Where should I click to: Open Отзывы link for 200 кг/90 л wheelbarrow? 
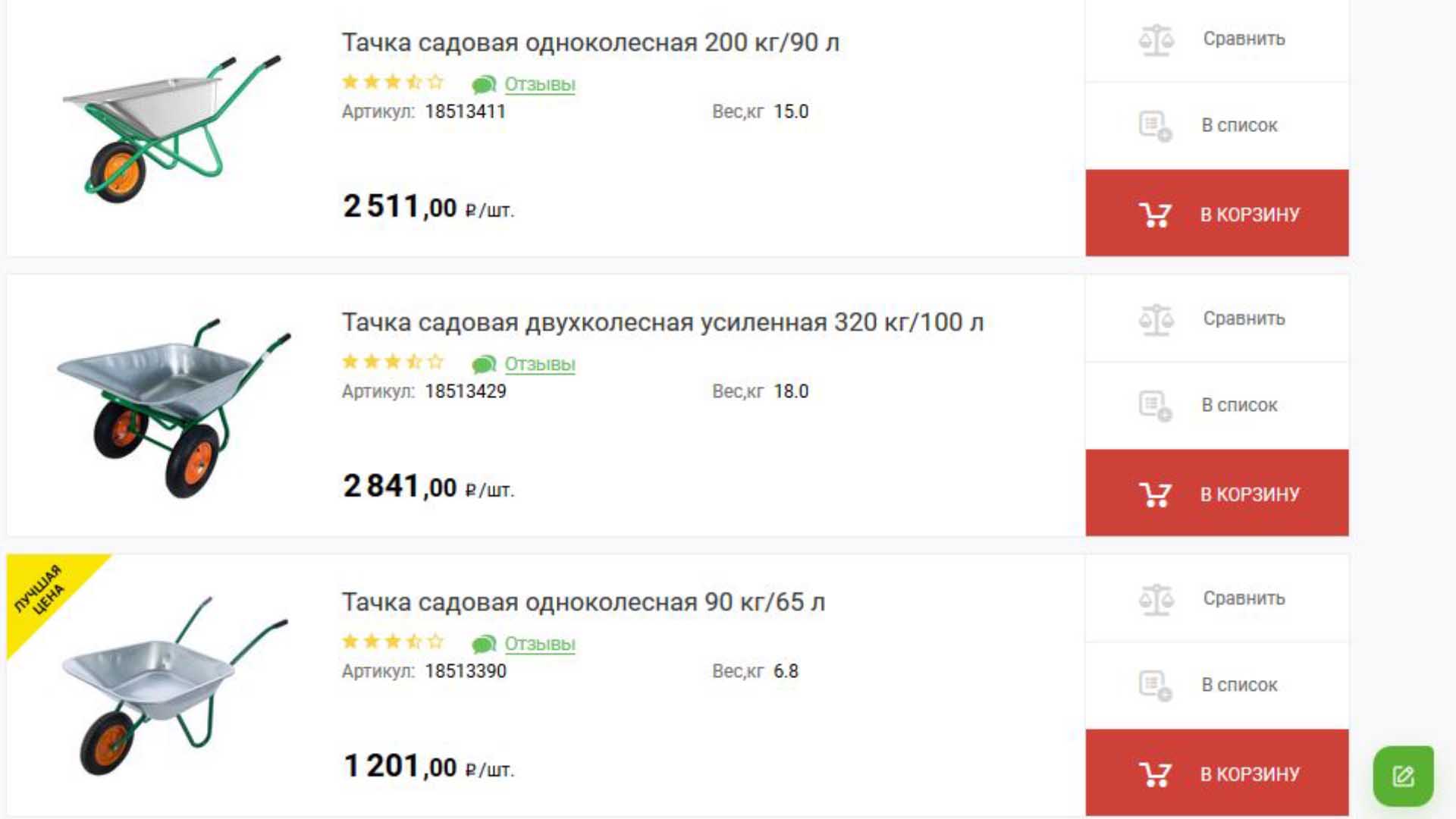[540, 84]
